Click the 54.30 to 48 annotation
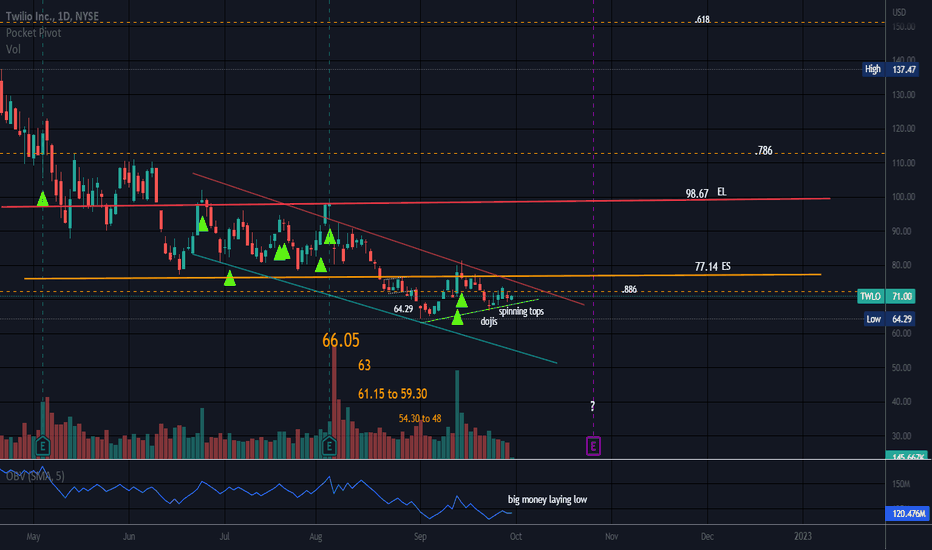The width and height of the screenshot is (932, 550). (x=420, y=419)
